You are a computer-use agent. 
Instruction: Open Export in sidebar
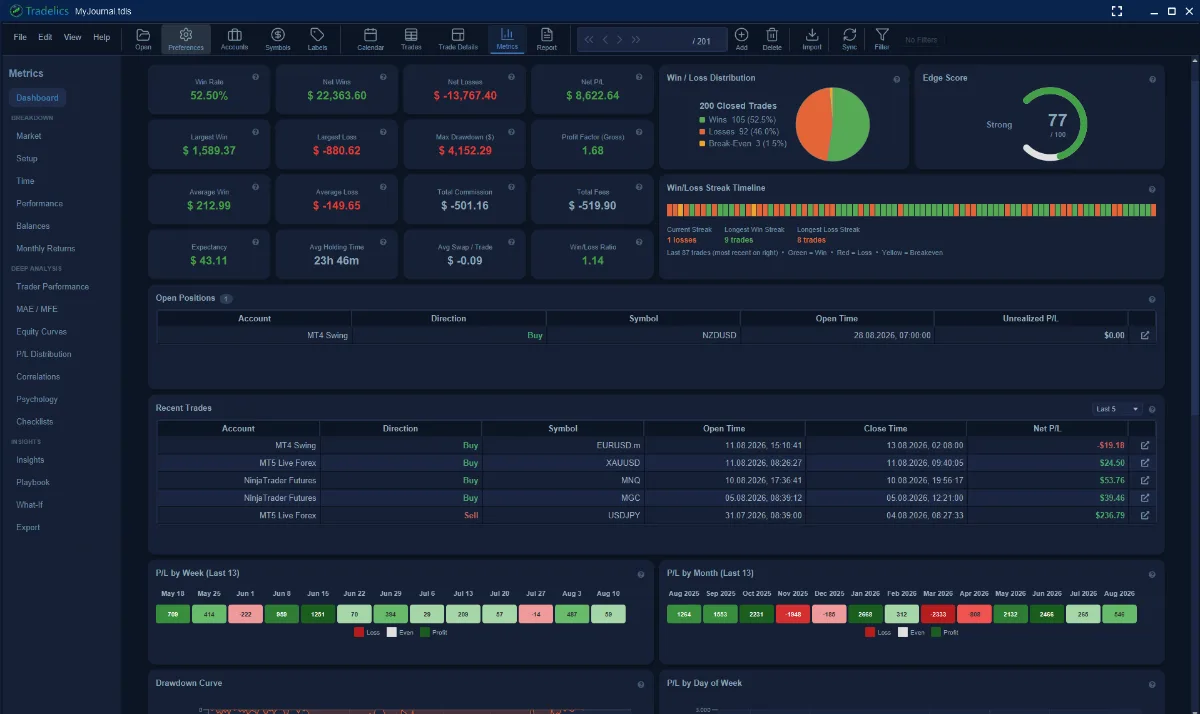click(x=28, y=527)
